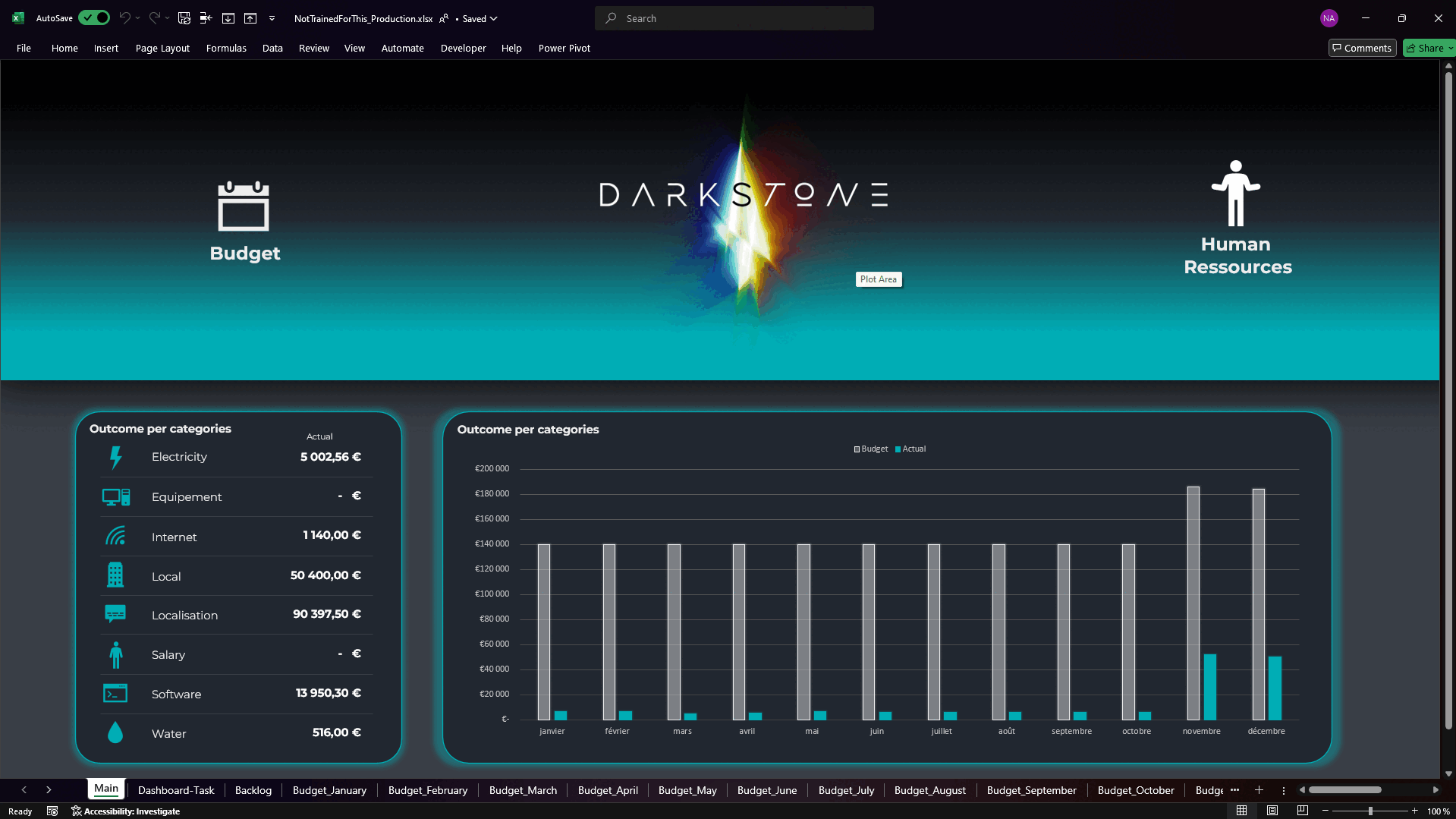Click Accessibility: Investigate in status bar

tap(126, 811)
